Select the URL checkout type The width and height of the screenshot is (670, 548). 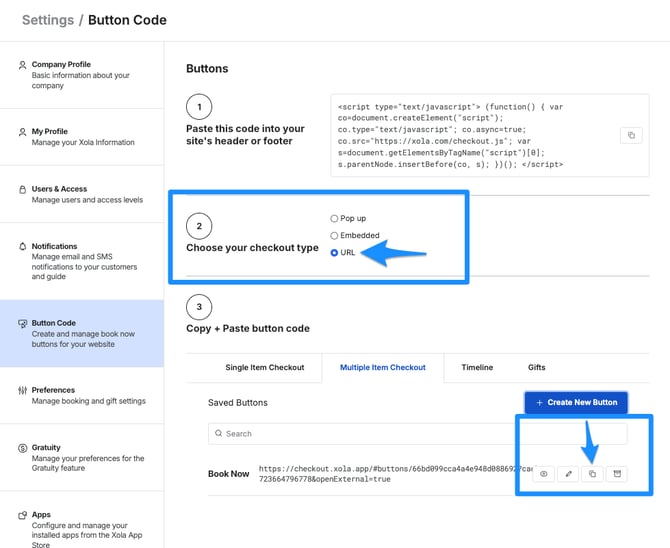pyautogui.click(x=334, y=253)
